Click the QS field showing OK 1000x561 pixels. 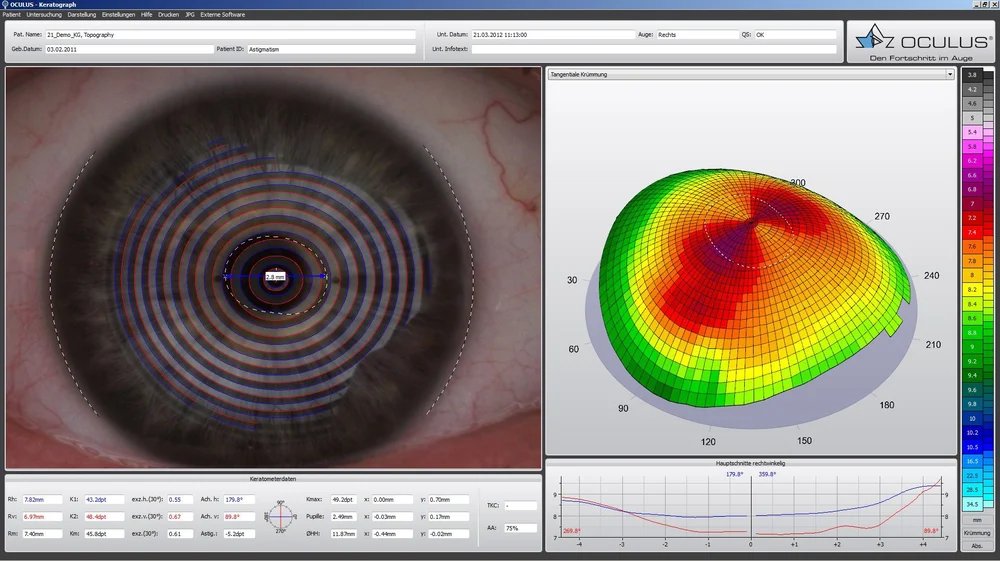tap(795, 34)
